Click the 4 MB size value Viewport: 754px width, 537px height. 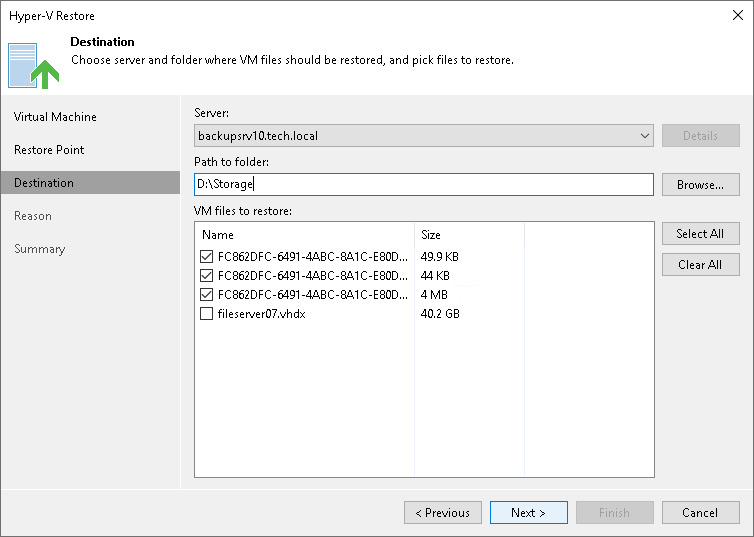[x=434, y=294]
